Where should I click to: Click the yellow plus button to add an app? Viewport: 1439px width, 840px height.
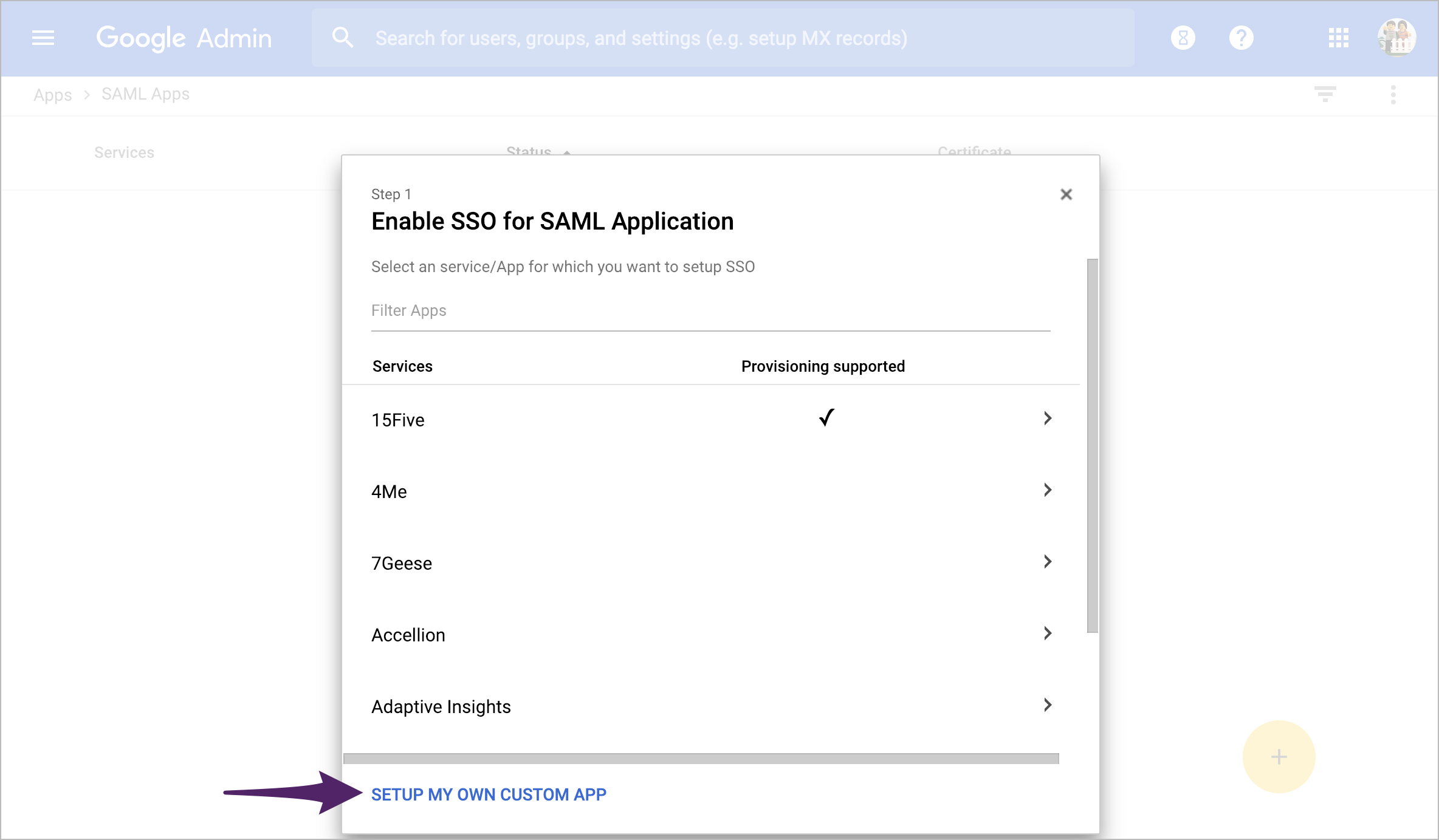(x=1279, y=757)
